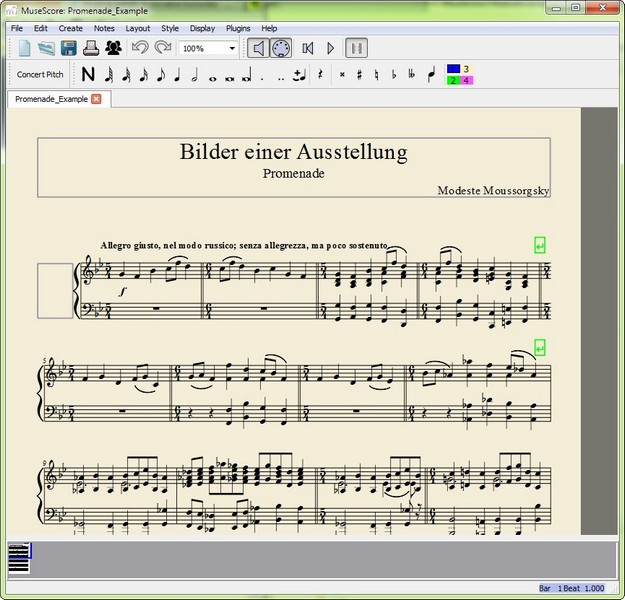Save the score with floppy icon
The image size is (625, 600).
click(69, 48)
